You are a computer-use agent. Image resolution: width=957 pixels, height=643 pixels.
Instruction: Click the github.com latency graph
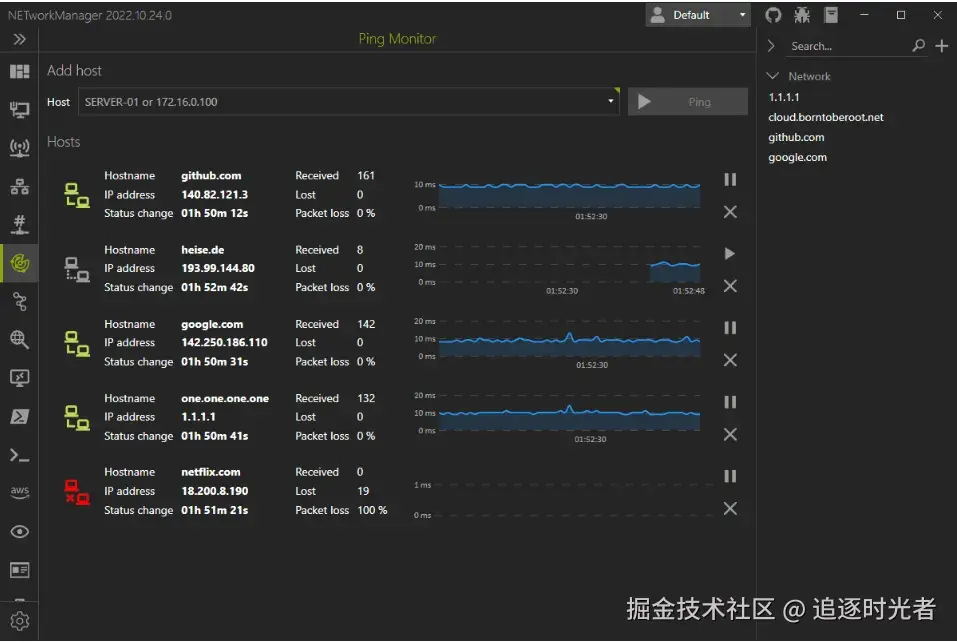[x=568, y=195]
